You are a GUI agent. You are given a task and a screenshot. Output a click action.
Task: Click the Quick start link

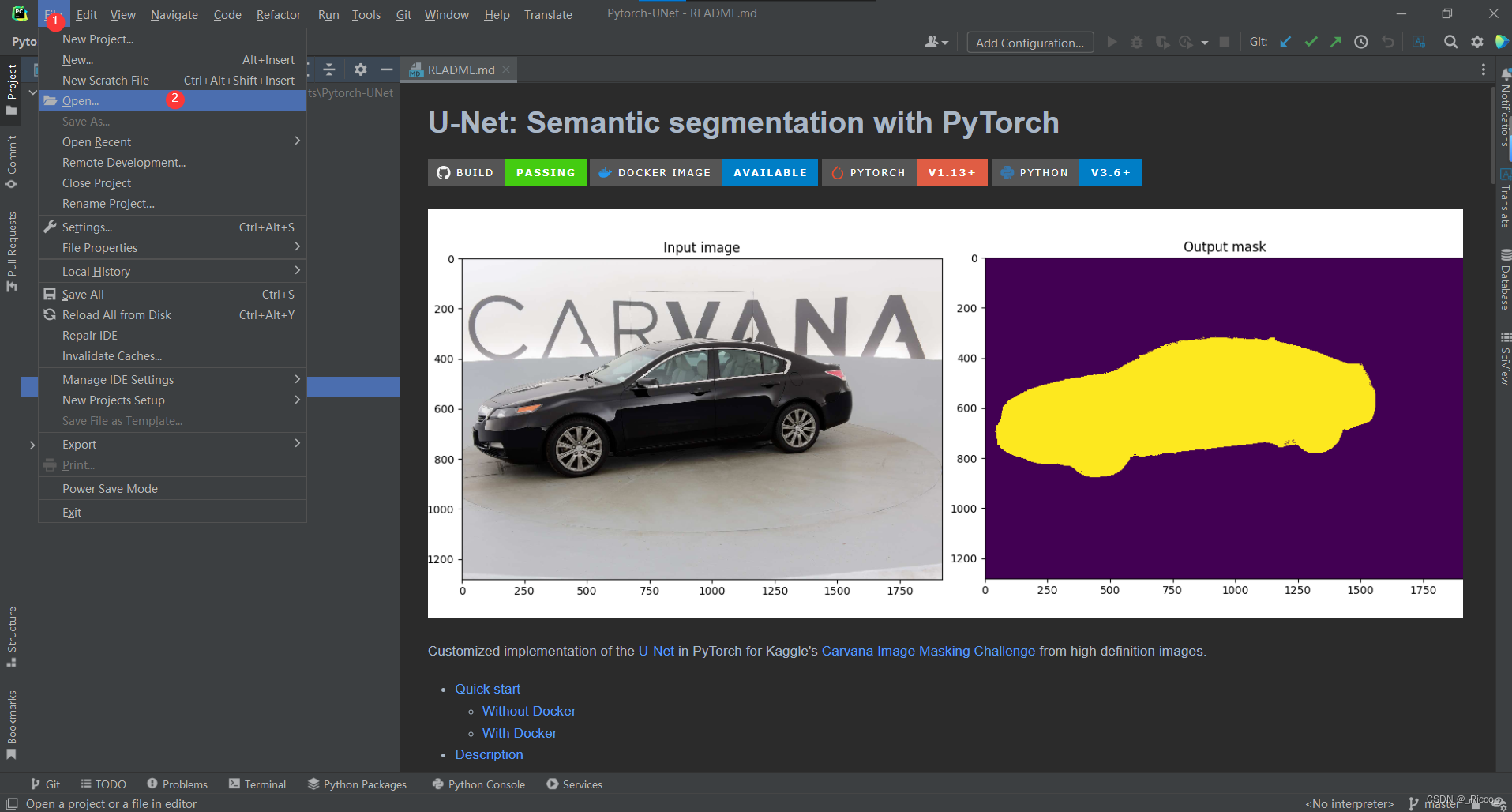[x=487, y=689]
